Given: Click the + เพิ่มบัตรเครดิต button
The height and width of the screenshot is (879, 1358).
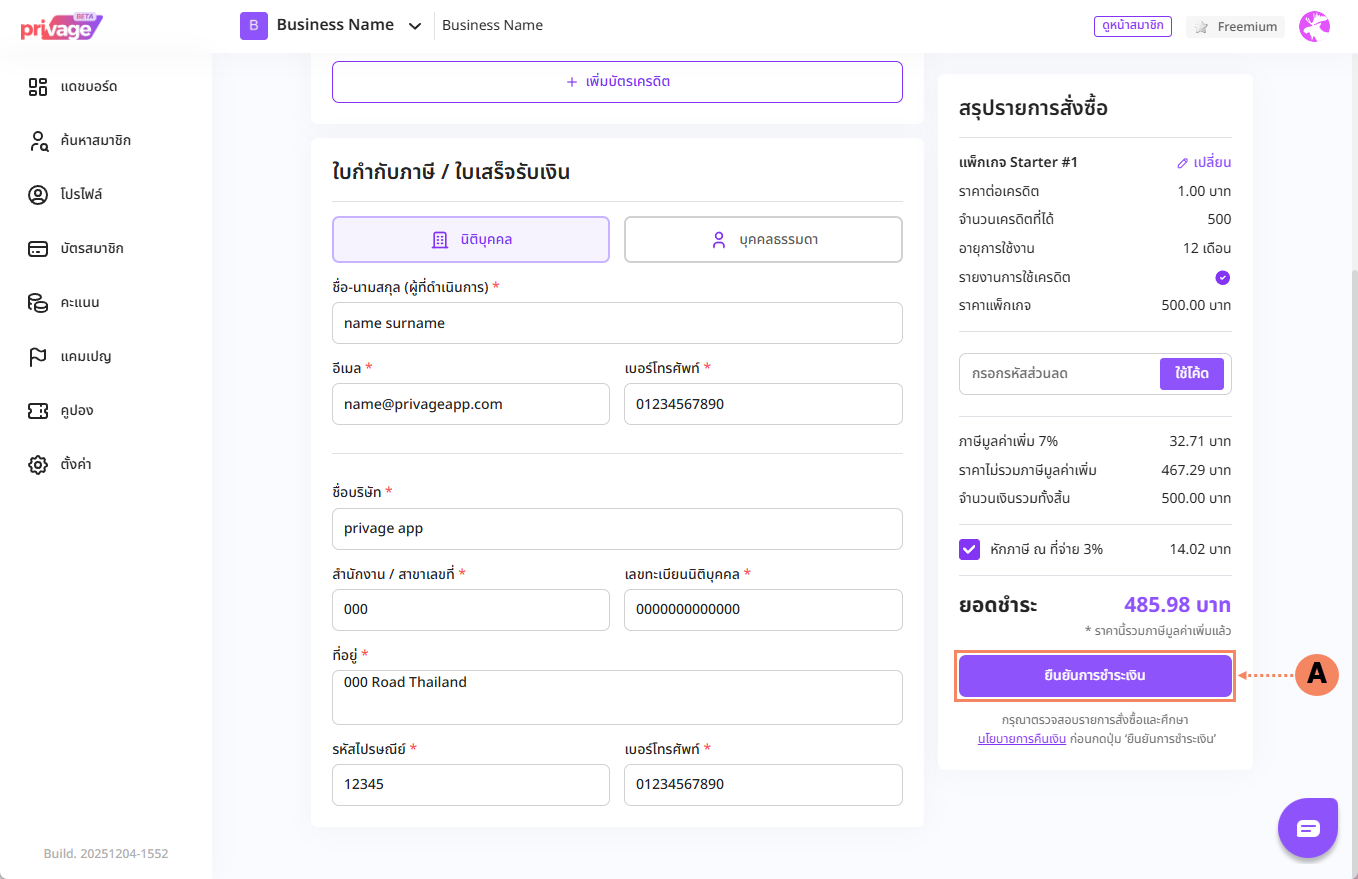Looking at the screenshot, I should point(617,82).
